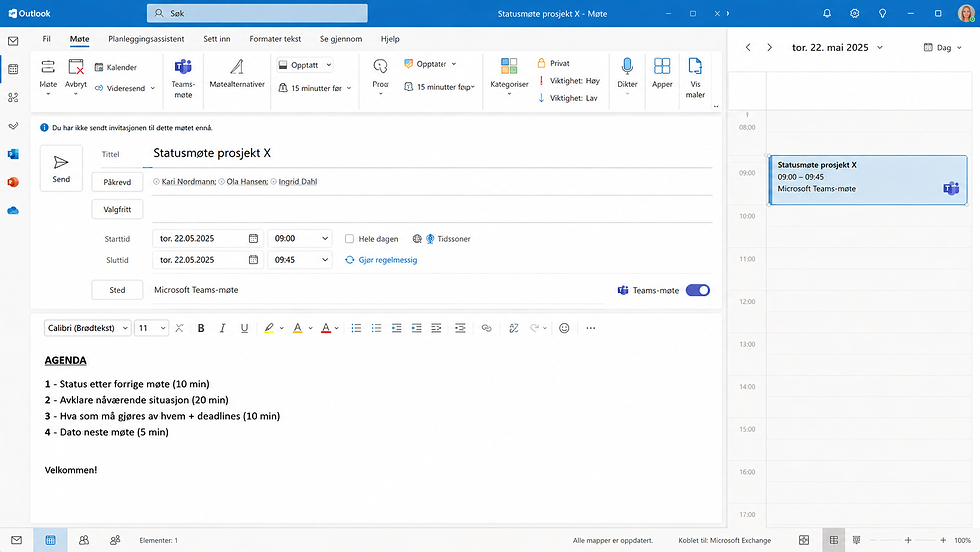This screenshot has height=552, width=980.
Task: Click the Kalender ribbon button
Action: (116, 68)
